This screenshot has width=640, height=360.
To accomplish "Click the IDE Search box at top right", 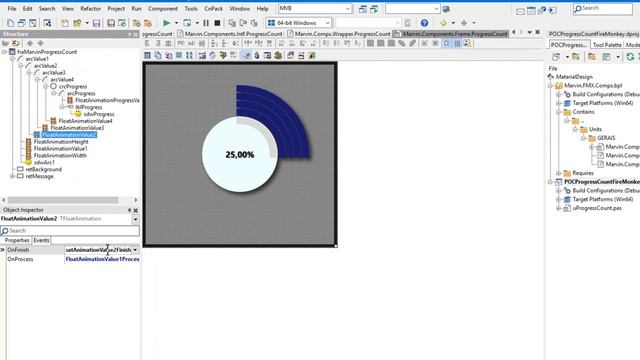I will tap(602, 9).
